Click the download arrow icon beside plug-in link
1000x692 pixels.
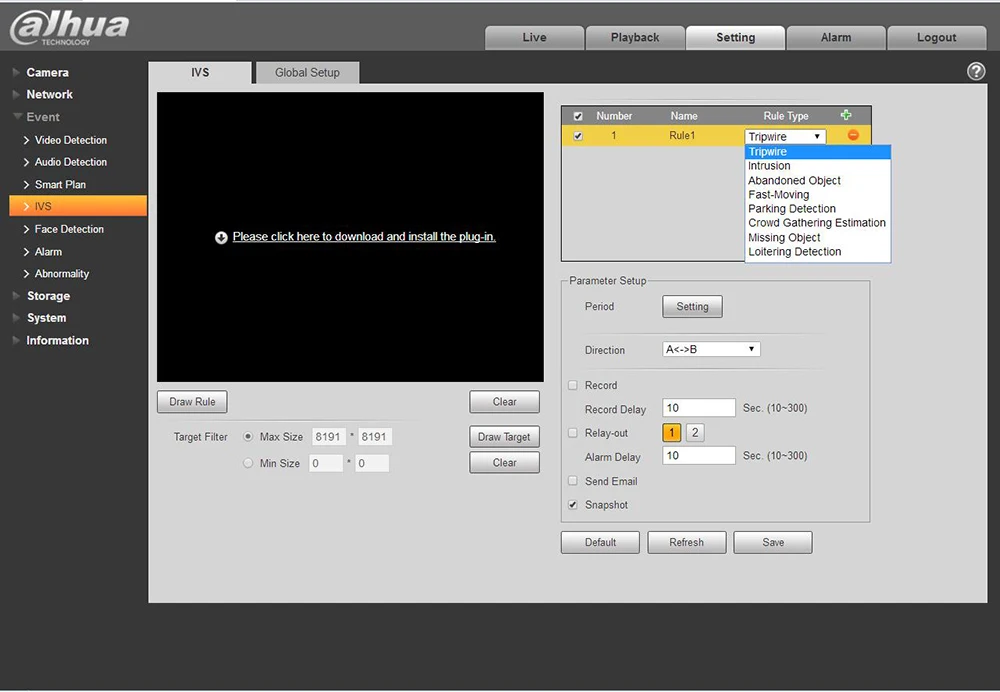pos(221,237)
